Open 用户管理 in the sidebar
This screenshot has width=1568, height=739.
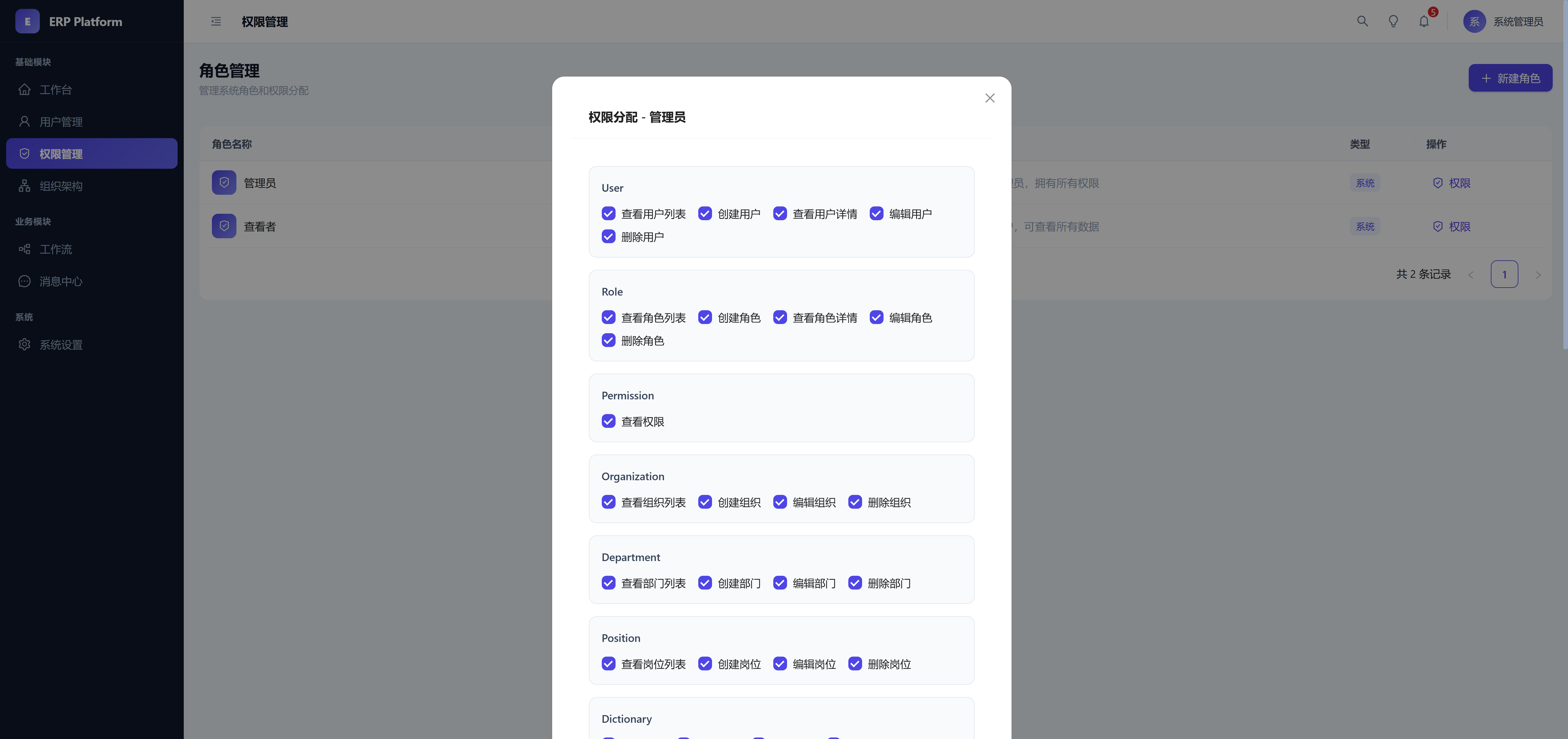coord(61,122)
